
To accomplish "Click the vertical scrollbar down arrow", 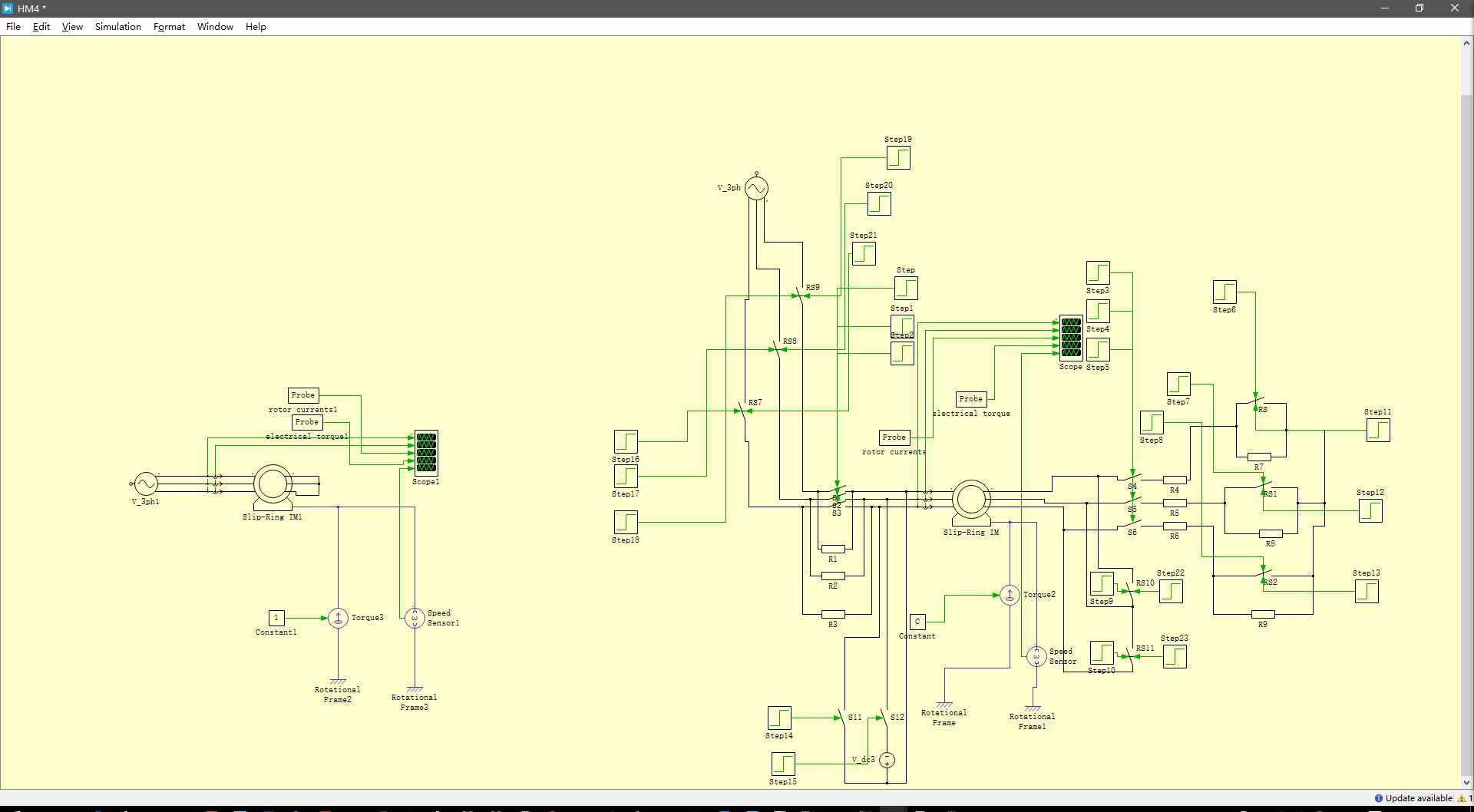I will [x=1466, y=783].
